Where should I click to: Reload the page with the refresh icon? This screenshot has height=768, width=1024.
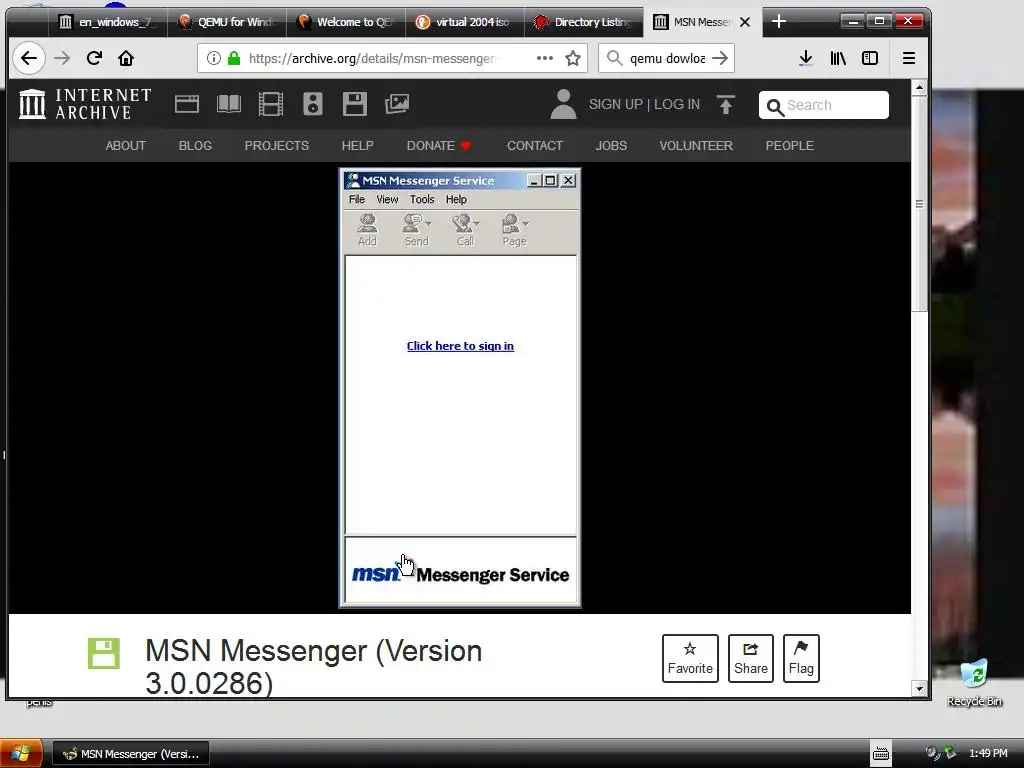tap(94, 58)
